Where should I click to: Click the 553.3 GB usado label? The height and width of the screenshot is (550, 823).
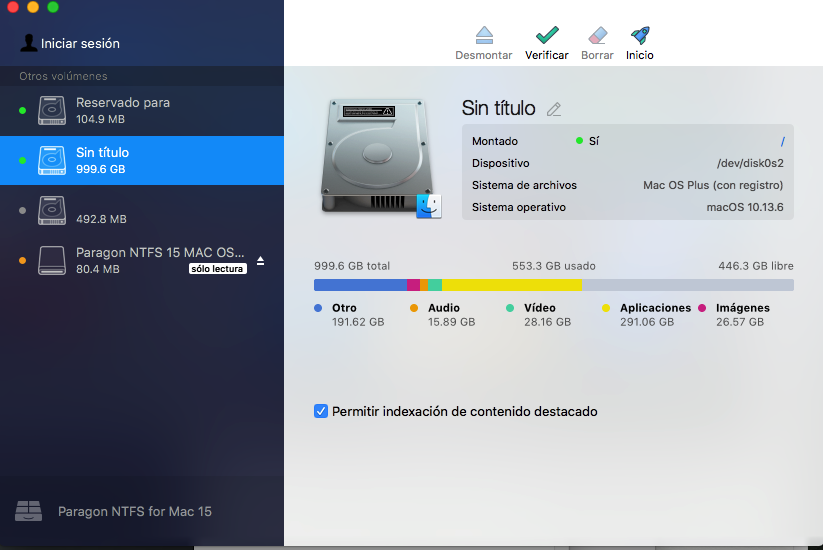click(554, 266)
